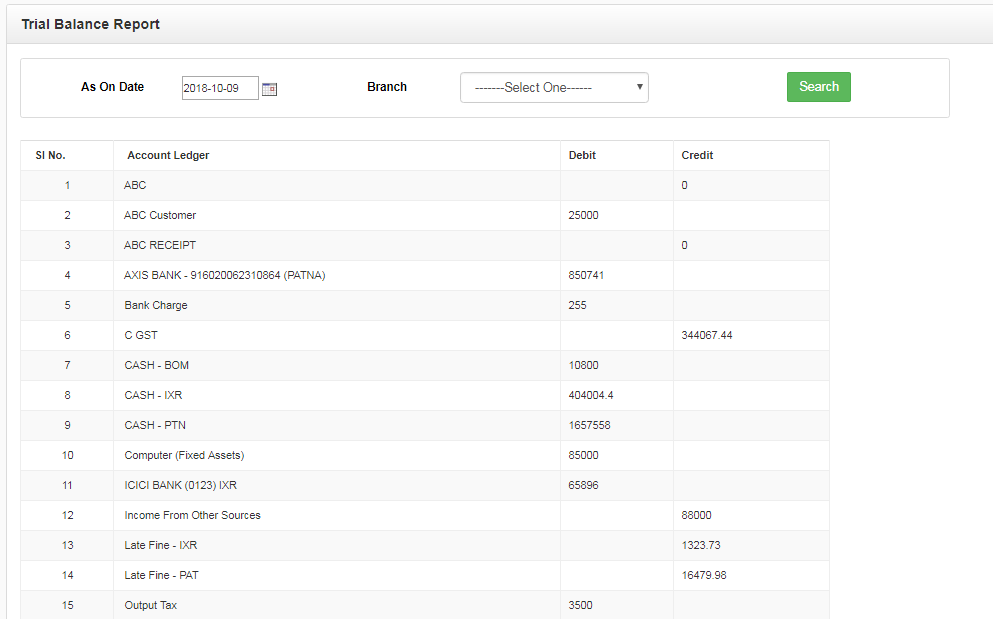Click the green Search button
The width and height of the screenshot is (993, 619).
(x=818, y=87)
